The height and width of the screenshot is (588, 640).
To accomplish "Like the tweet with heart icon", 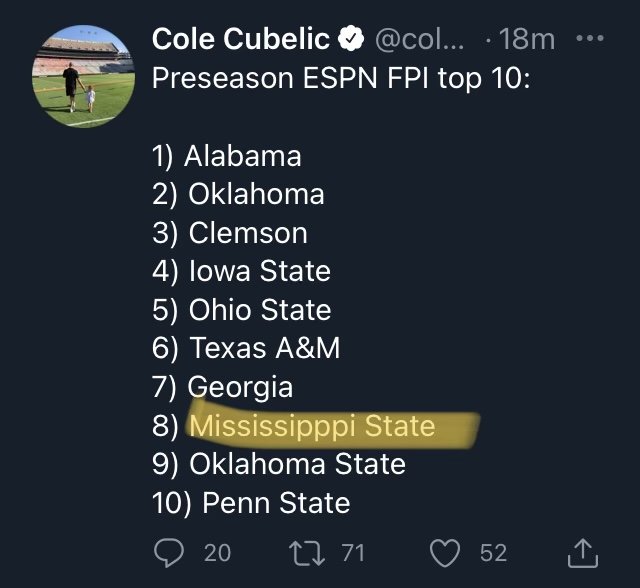I will point(445,553).
